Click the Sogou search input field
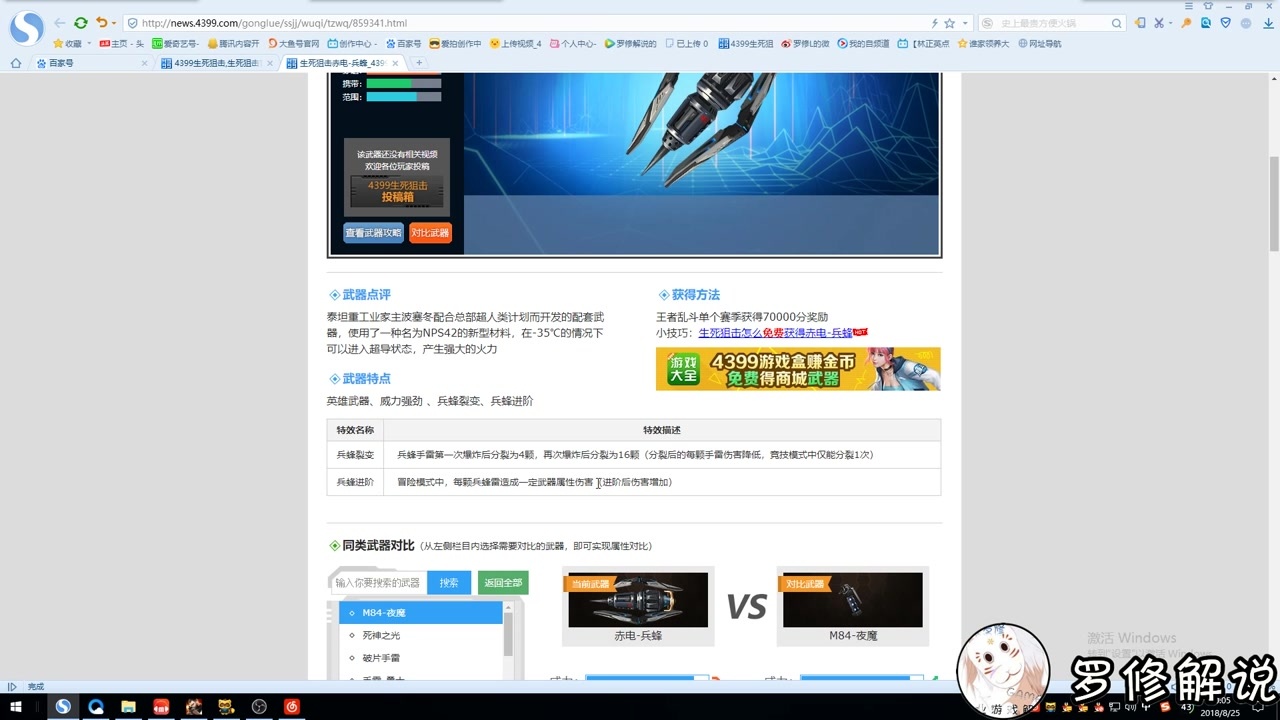Screen dimensions: 1280x720 (x=1052, y=23)
